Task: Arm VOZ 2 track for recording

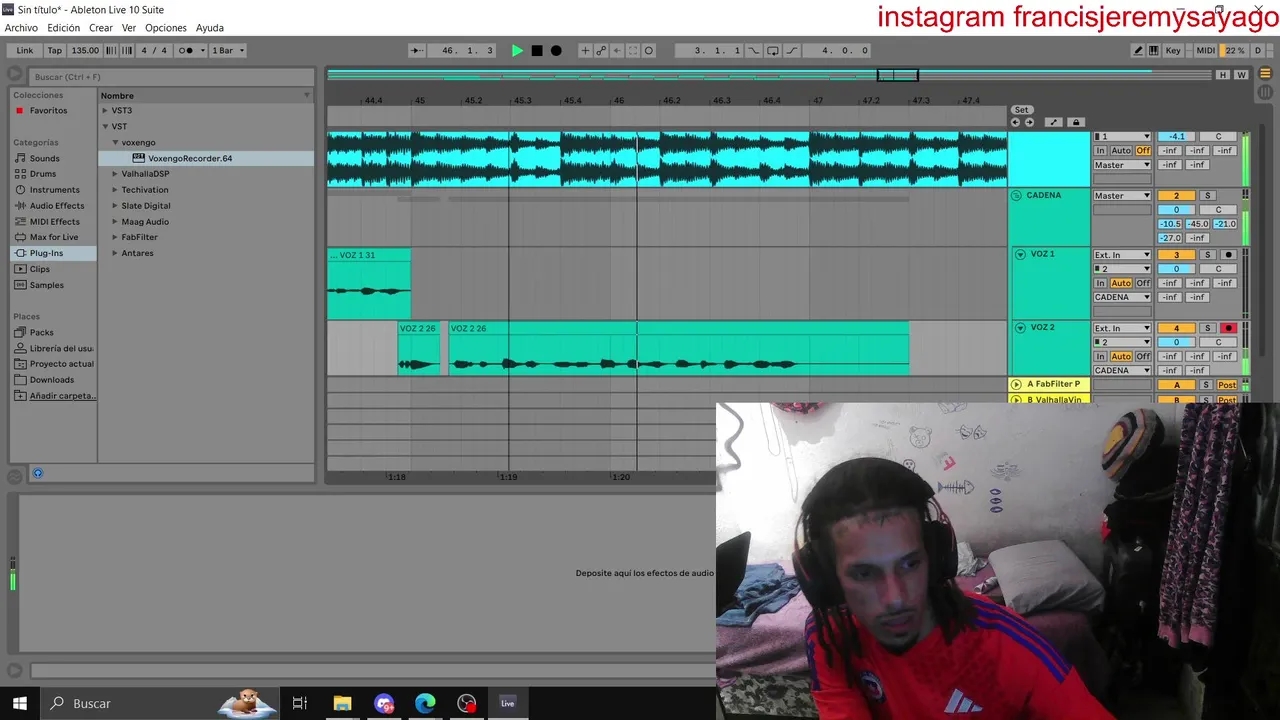Action: pos(1228,328)
